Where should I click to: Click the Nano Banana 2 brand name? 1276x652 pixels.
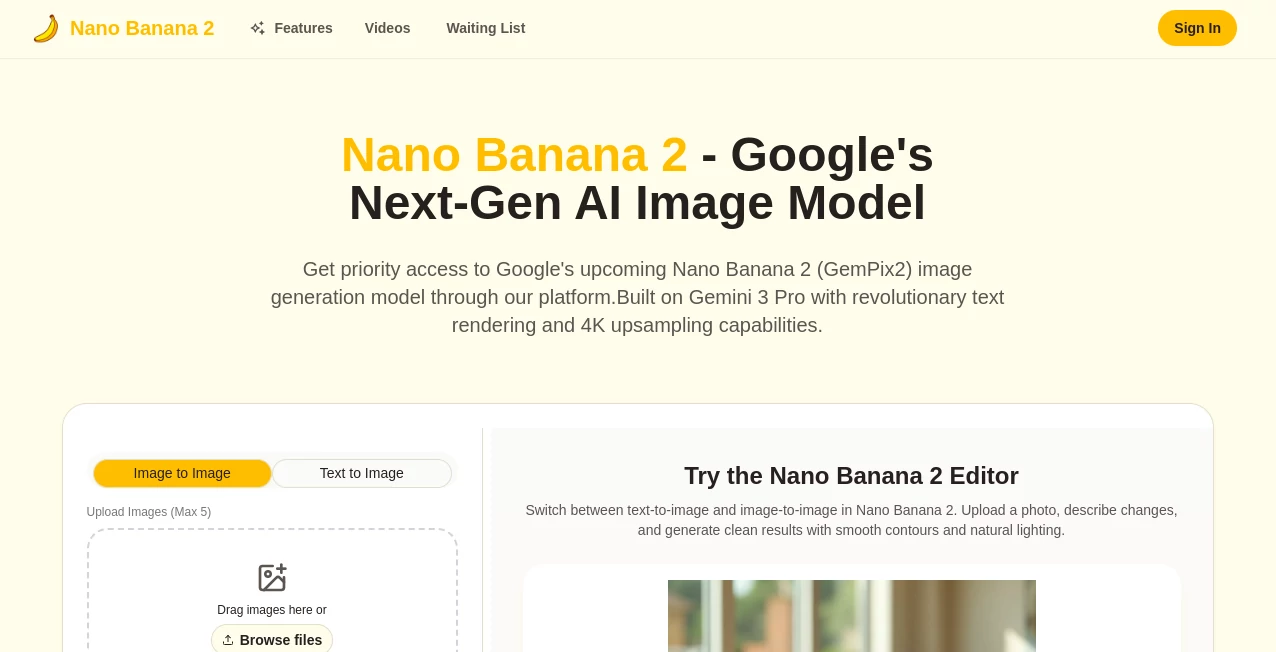pyautogui.click(x=142, y=28)
